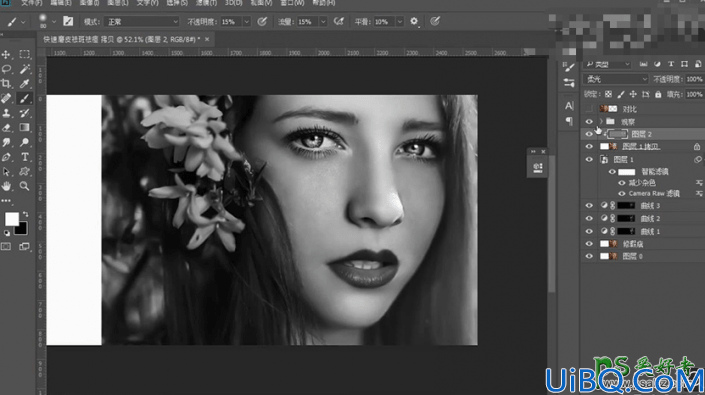The image size is (705, 395).
Task: Select the Zoom magnifier tool
Action: click(25, 186)
